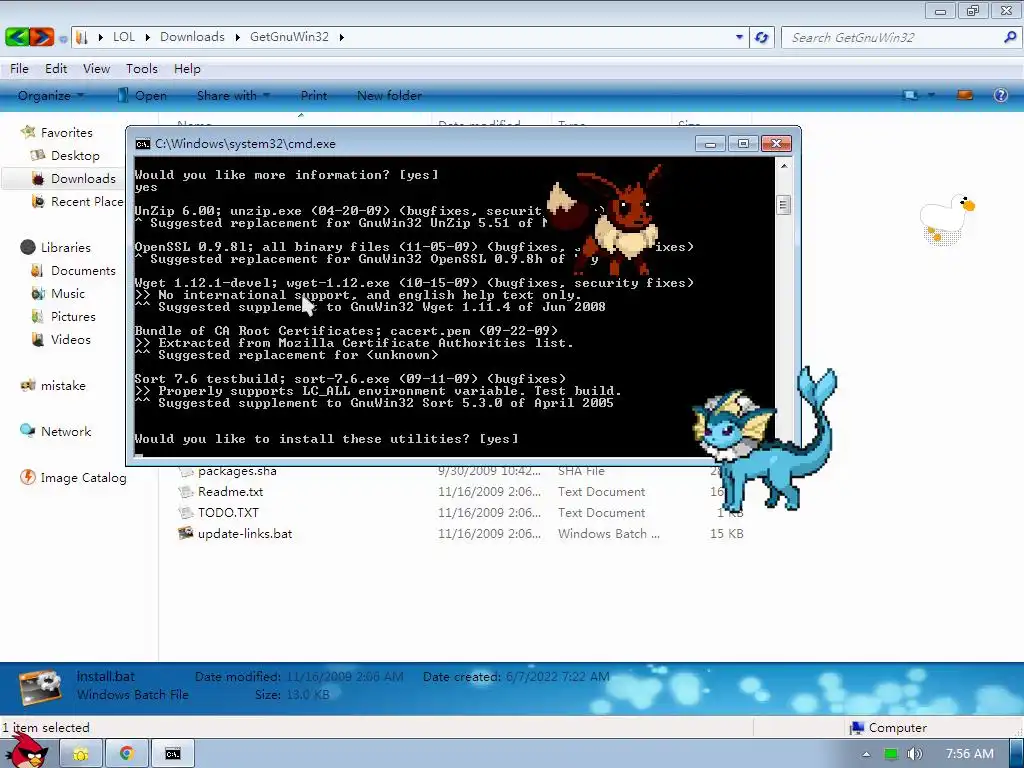Expand the Organize dropdown

pos(80,95)
